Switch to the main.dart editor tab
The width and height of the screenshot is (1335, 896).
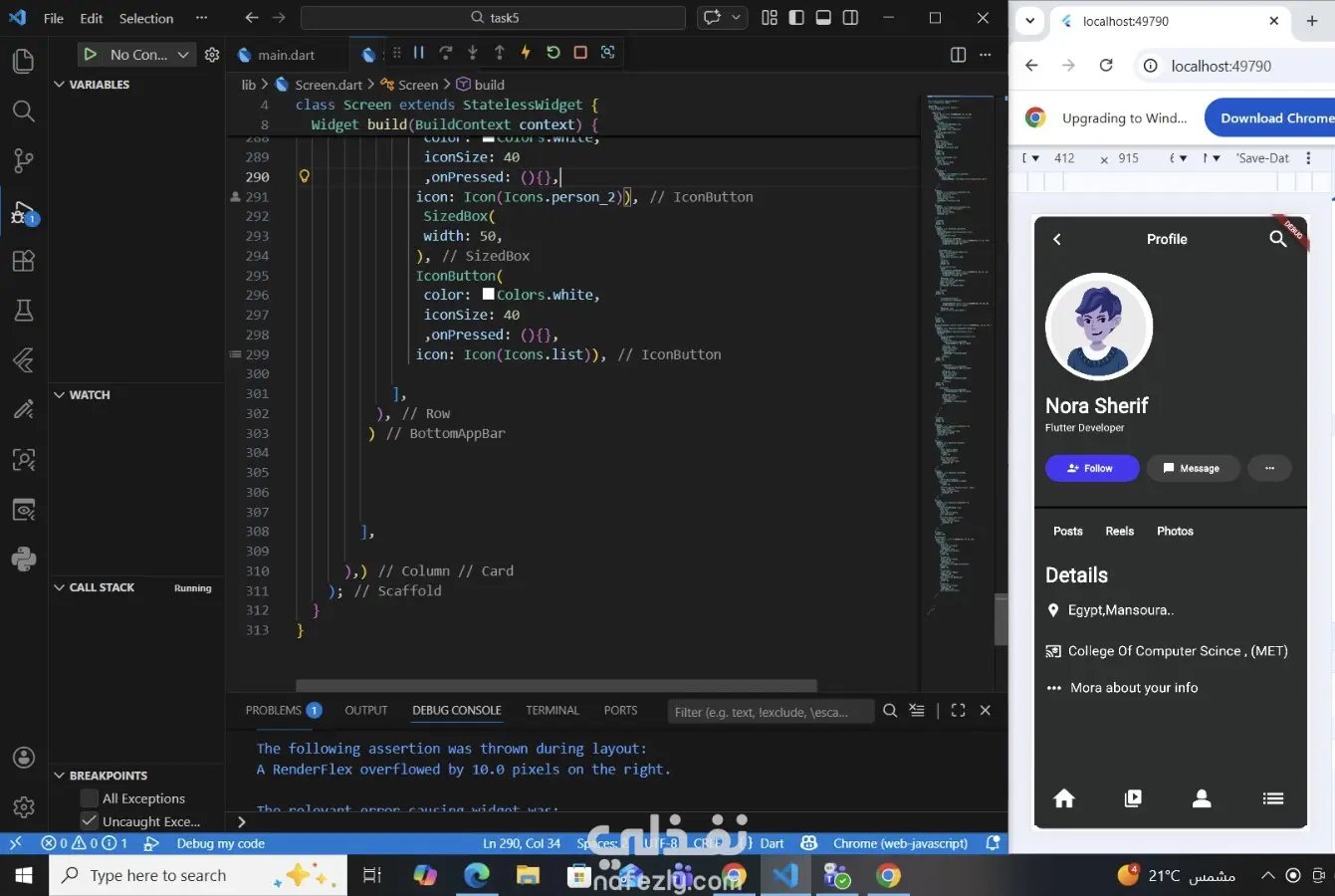tap(287, 55)
